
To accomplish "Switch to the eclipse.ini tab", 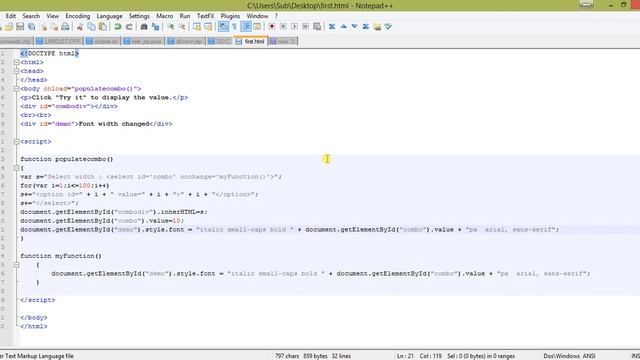I will click(x=102, y=41).
